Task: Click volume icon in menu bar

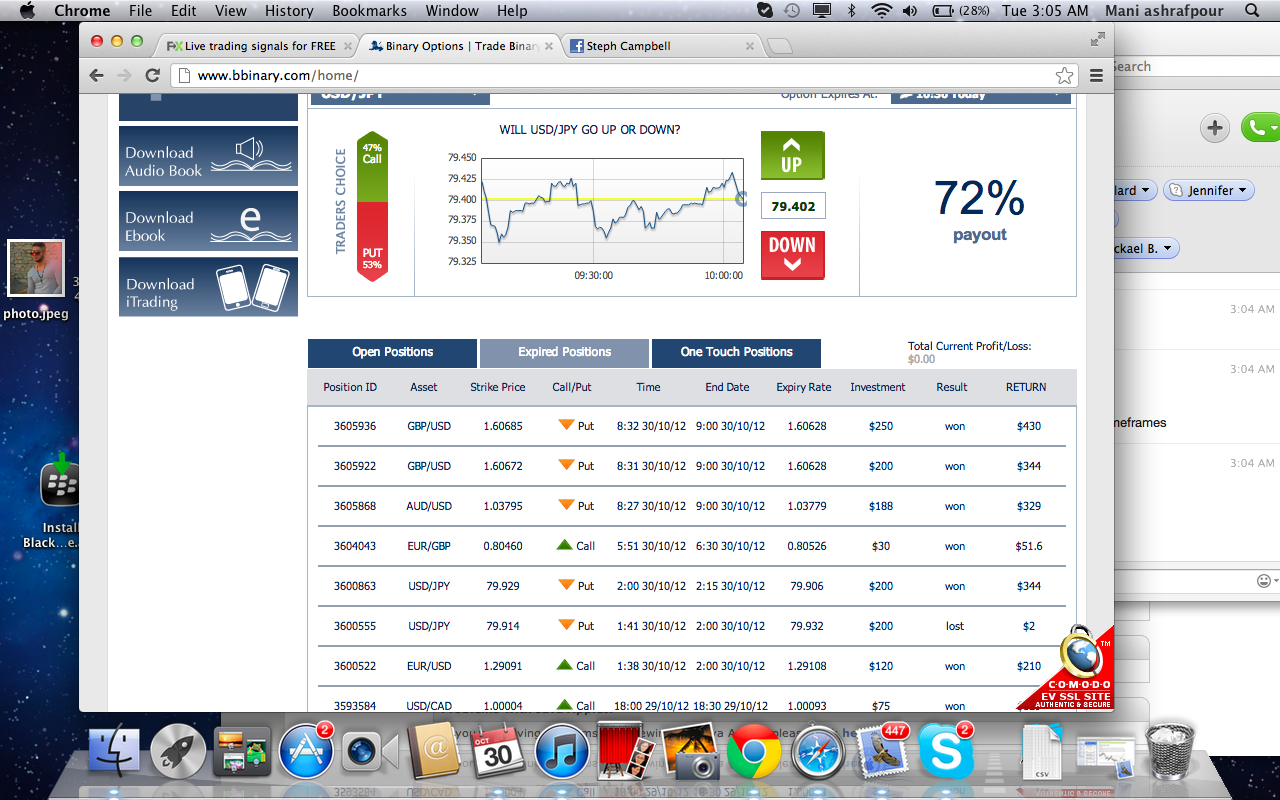Action: click(910, 11)
